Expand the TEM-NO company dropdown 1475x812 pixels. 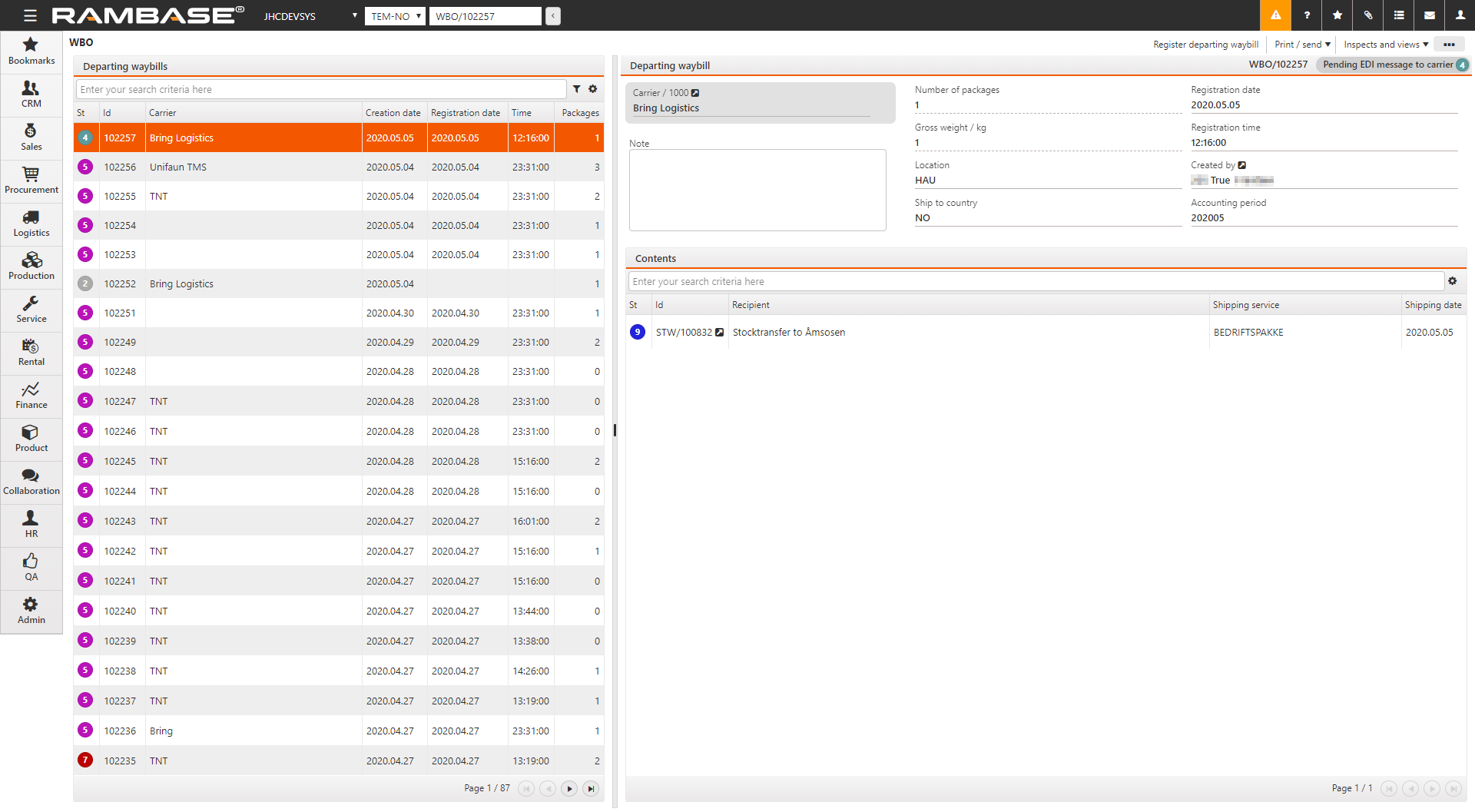(x=395, y=16)
